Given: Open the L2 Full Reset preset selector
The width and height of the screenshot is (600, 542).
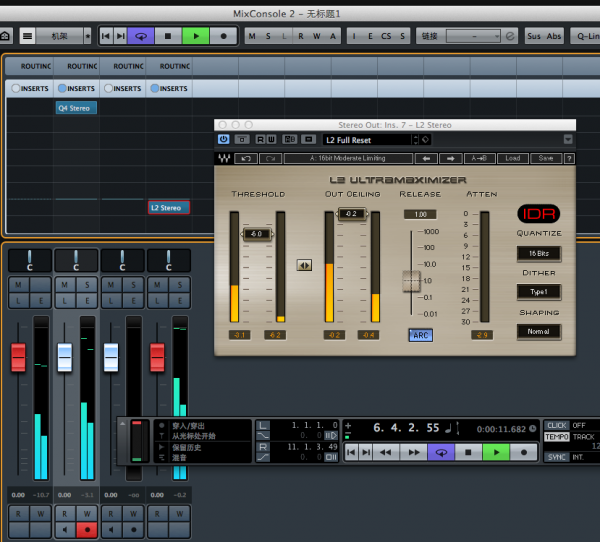Looking at the screenshot, I should click(367, 140).
